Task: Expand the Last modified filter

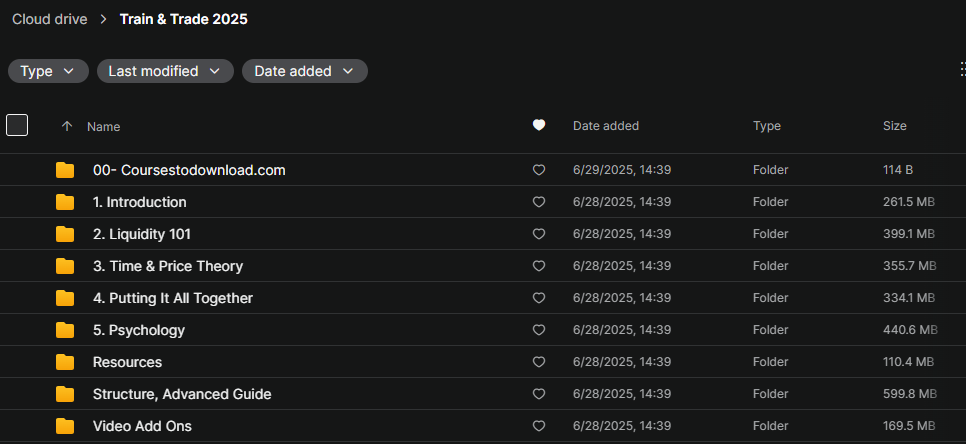Action: click(x=165, y=71)
